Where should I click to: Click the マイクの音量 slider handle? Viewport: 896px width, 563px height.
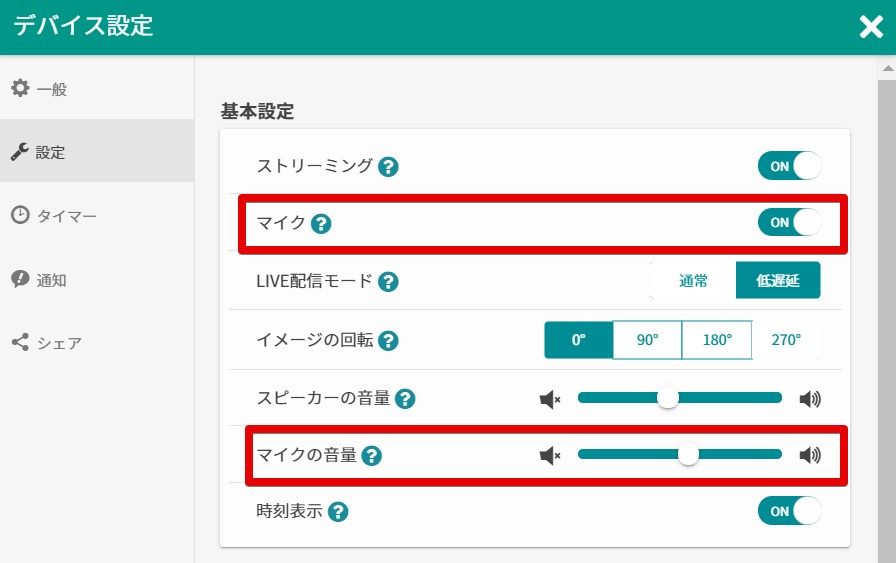click(688, 454)
